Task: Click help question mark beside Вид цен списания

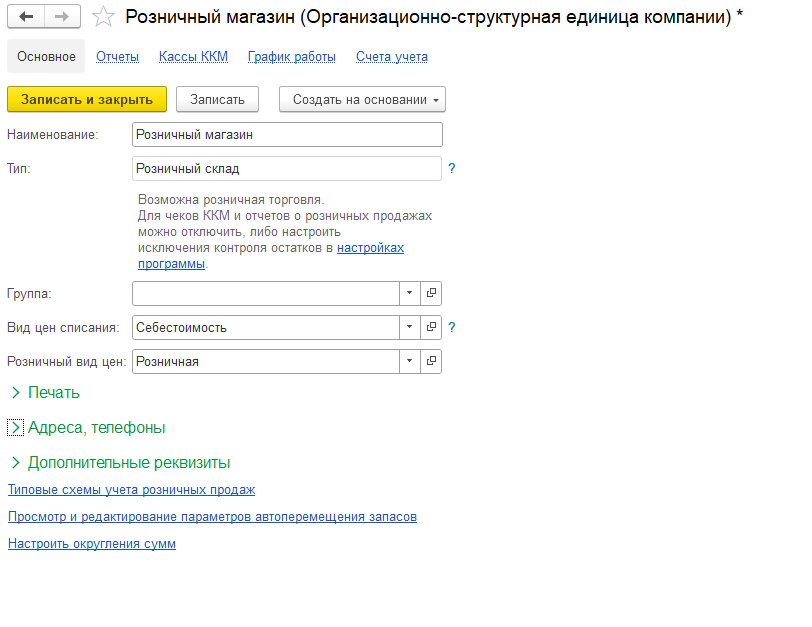Action: [x=452, y=327]
